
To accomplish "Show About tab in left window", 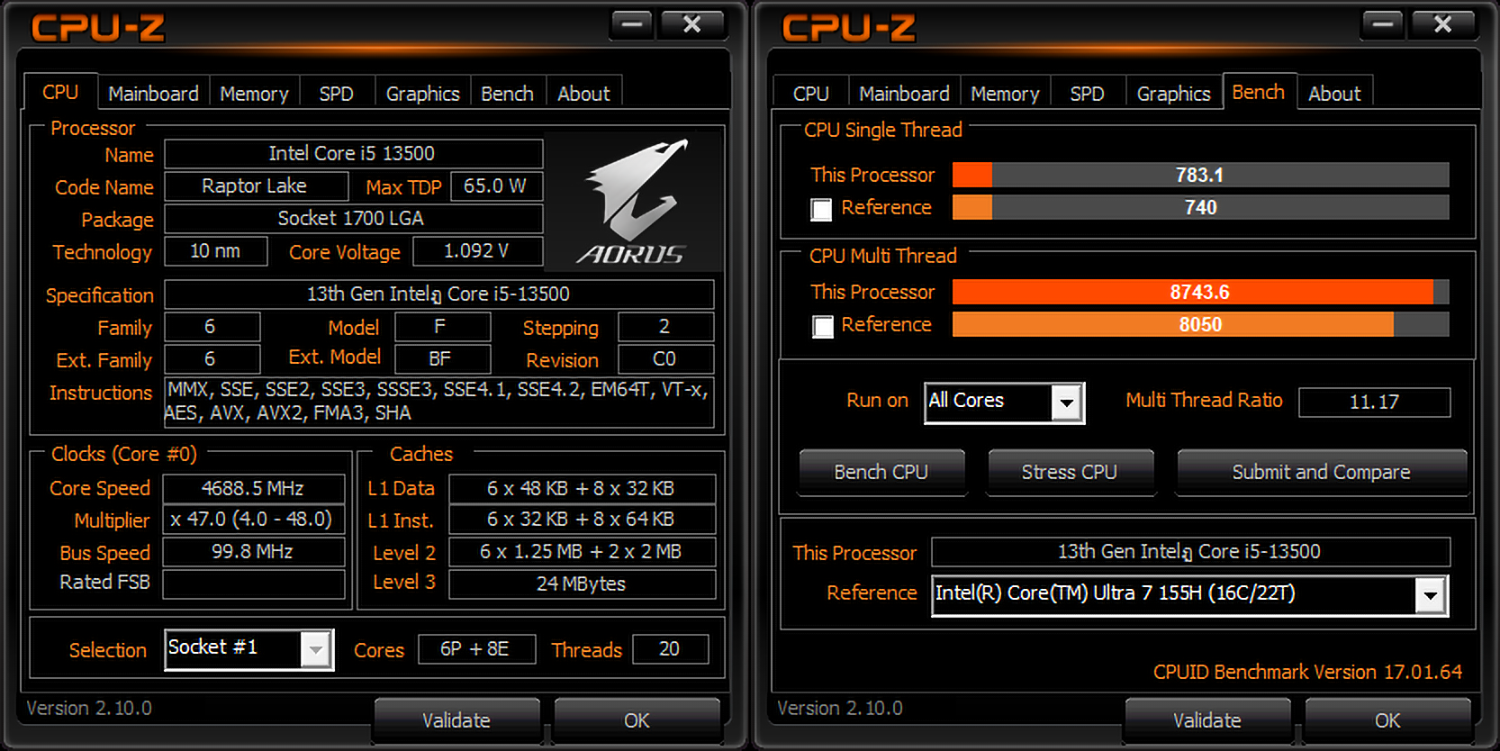I will point(584,93).
